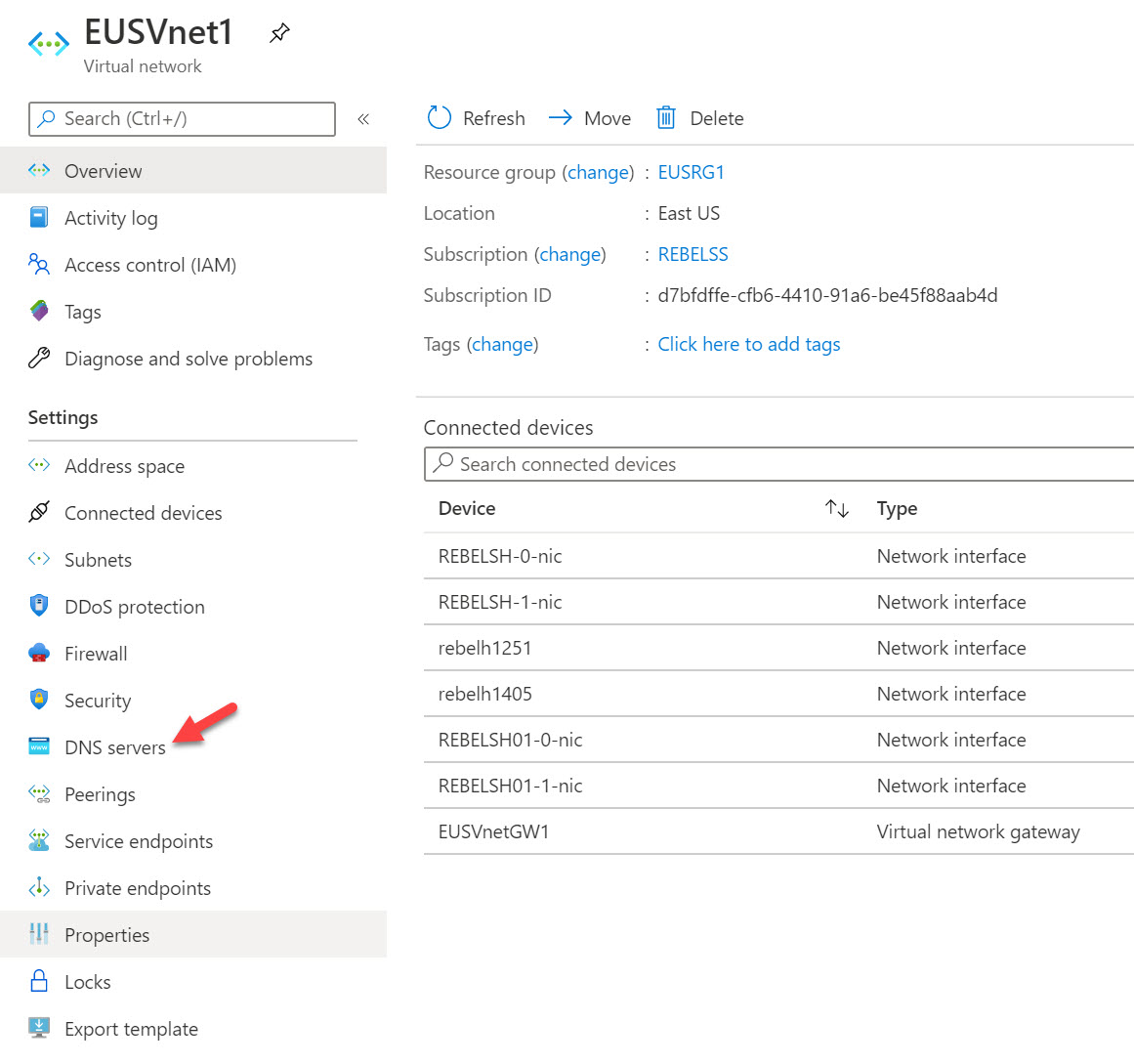Click the Overview virtual network icon
The height and width of the screenshot is (1064, 1134).
[39, 170]
